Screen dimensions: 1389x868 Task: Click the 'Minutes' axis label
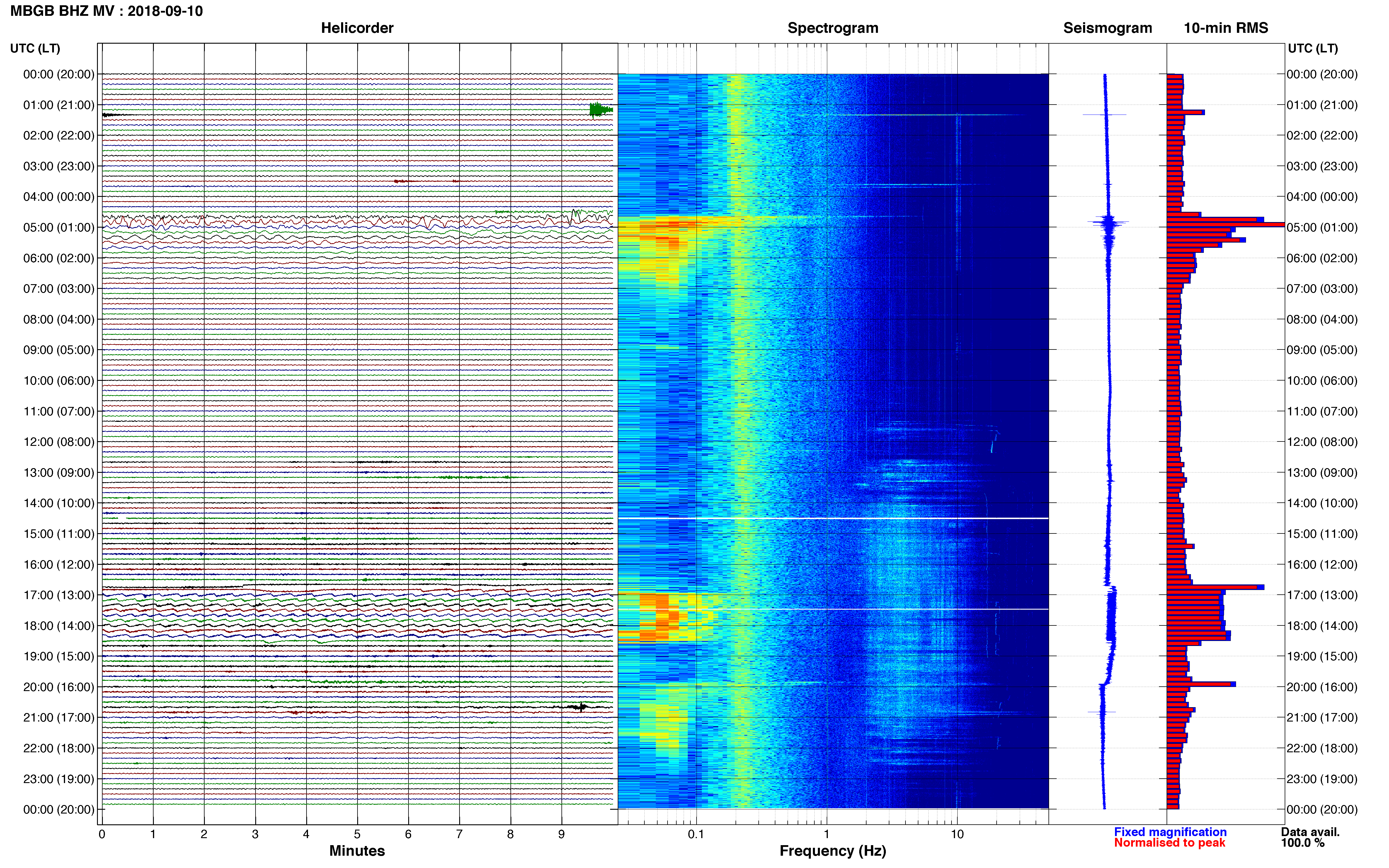(357, 851)
